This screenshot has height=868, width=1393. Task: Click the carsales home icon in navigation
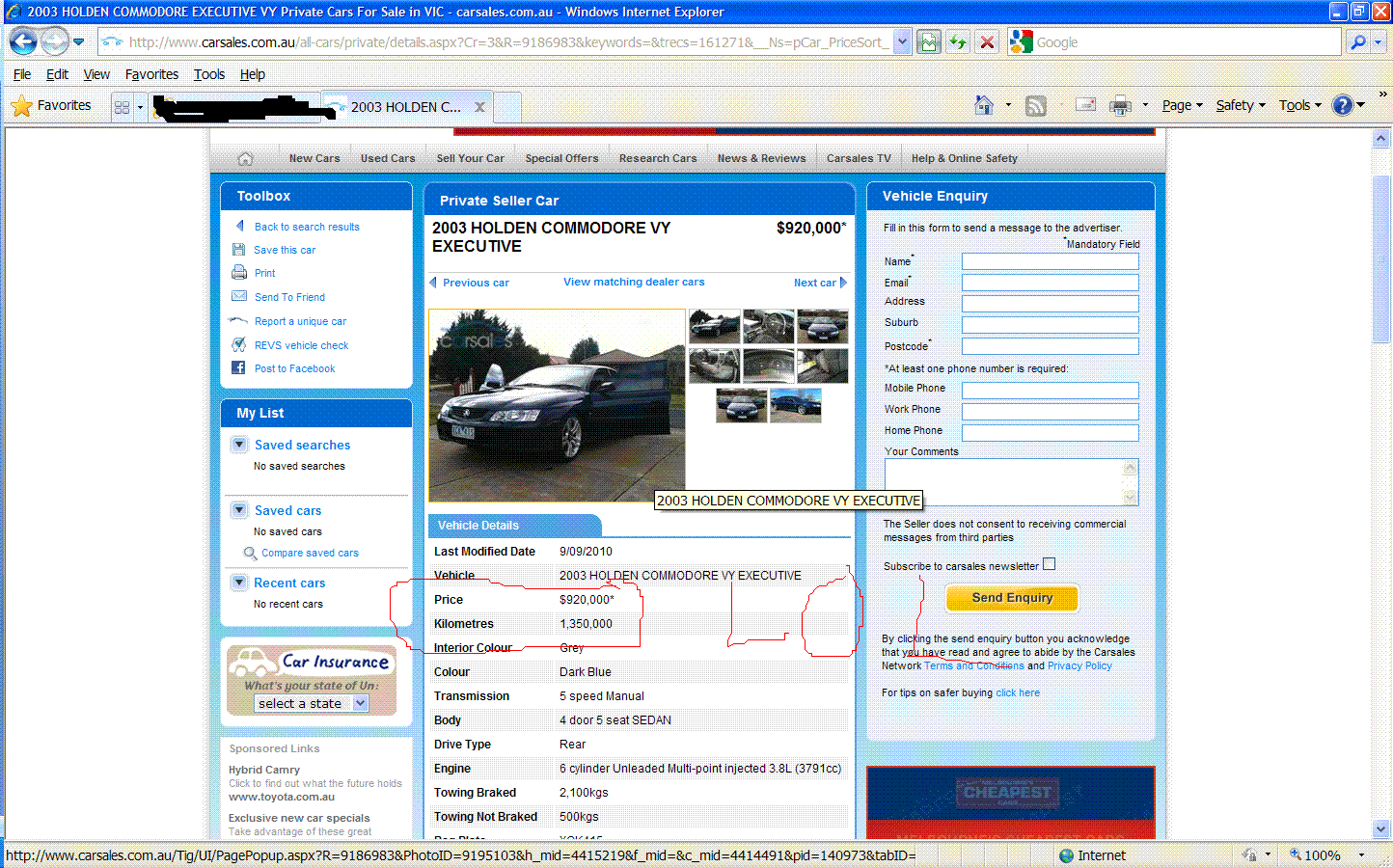click(245, 158)
